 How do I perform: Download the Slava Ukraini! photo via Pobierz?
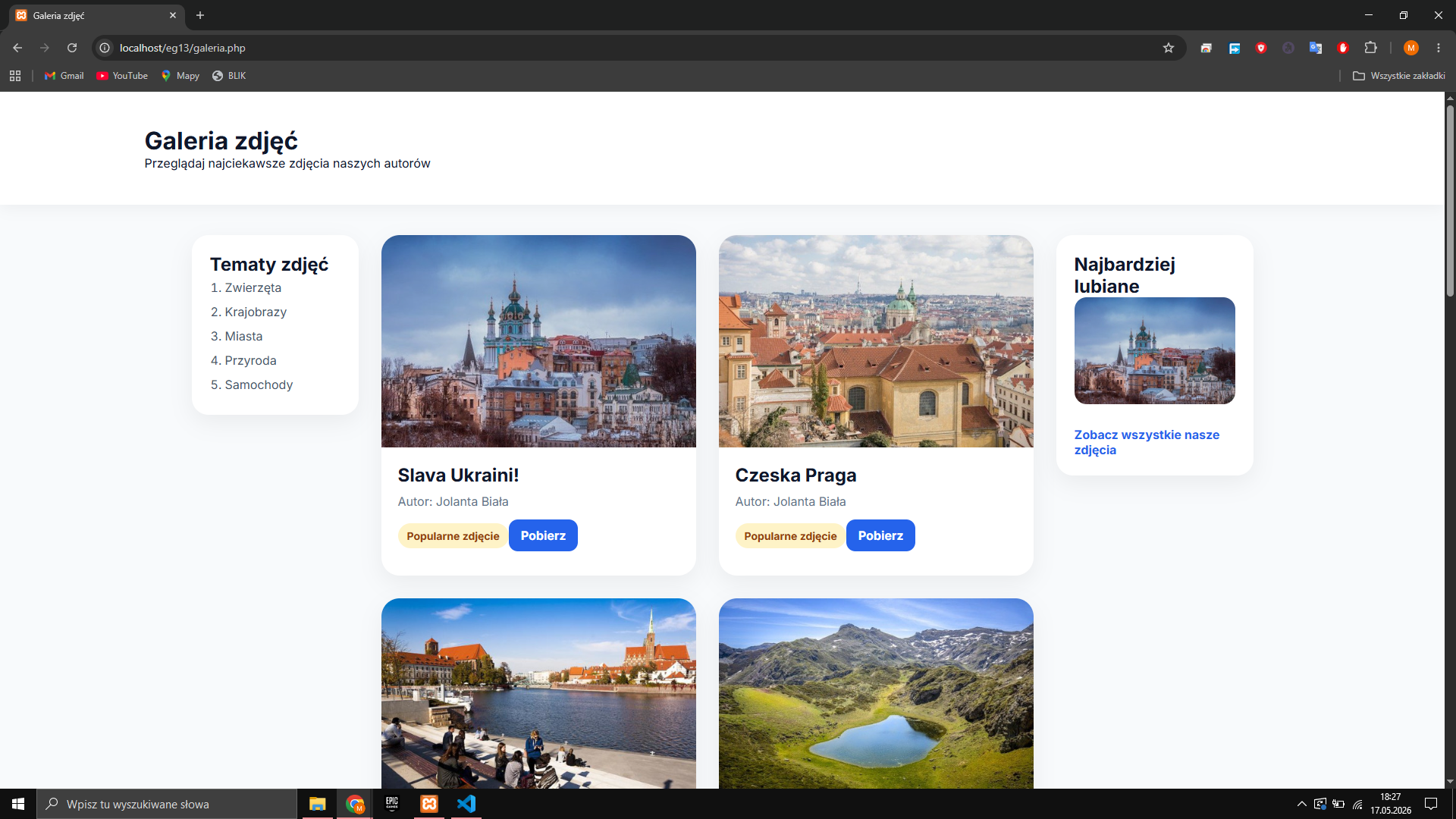[543, 535]
